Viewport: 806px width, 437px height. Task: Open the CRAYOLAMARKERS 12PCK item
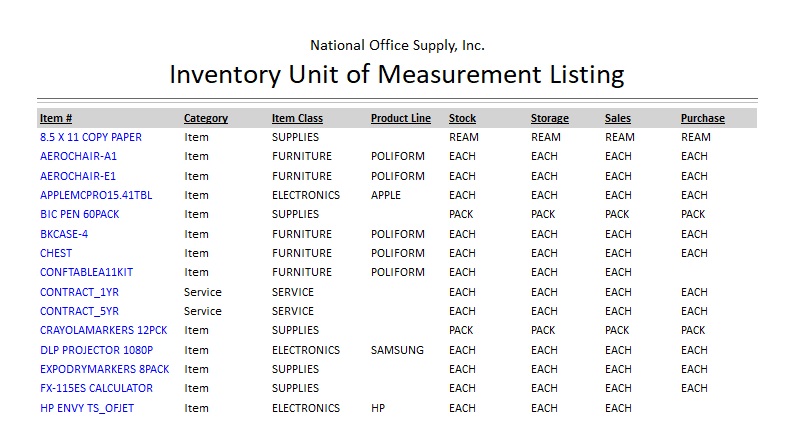coord(104,330)
